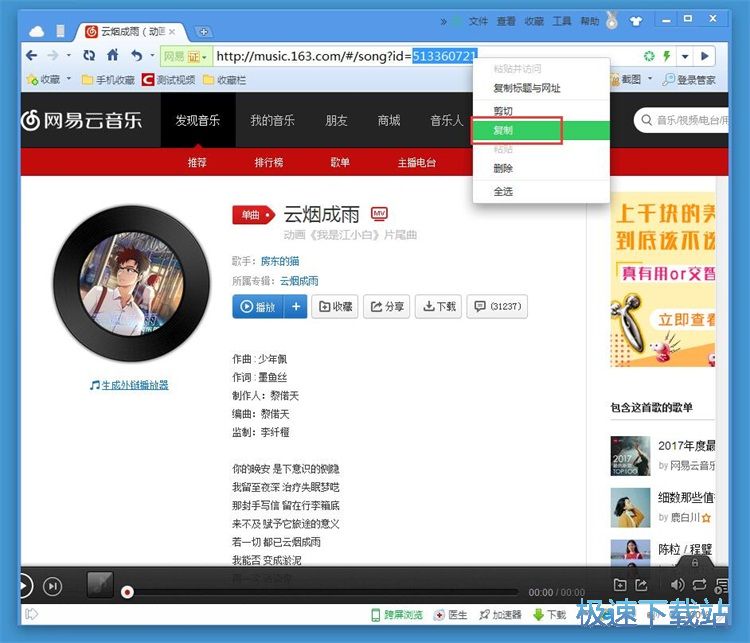Click the 分享 share button
This screenshot has width=750, height=643.
tap(386, 306)
